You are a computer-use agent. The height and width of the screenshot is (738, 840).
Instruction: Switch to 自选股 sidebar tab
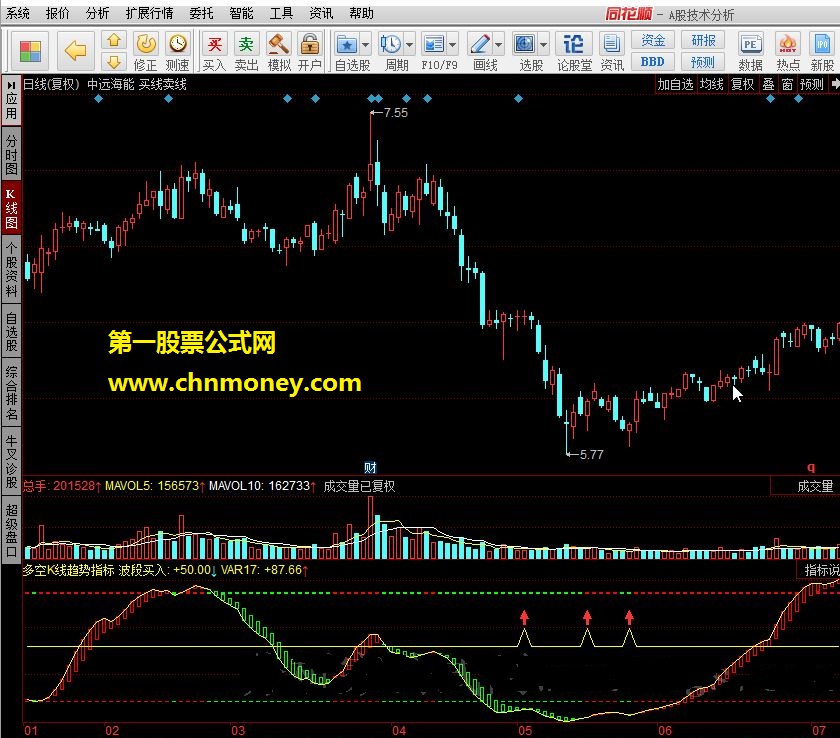(11, 332)
